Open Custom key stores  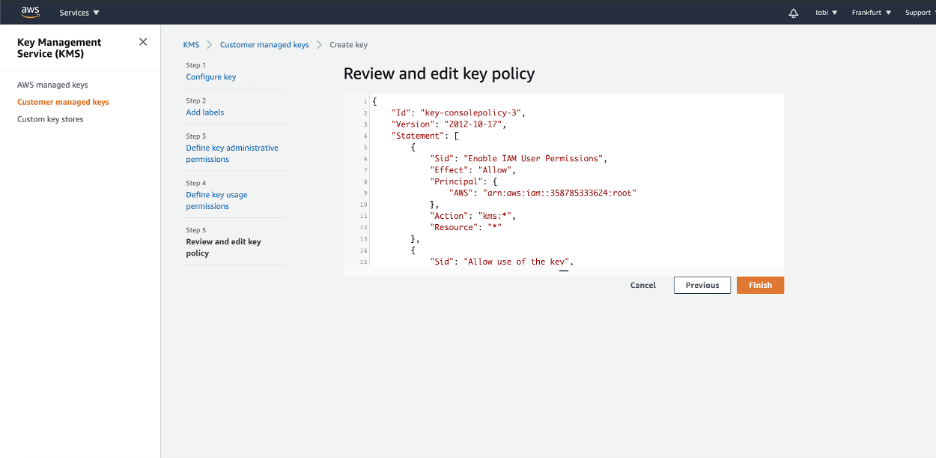[x=50, y=119]
